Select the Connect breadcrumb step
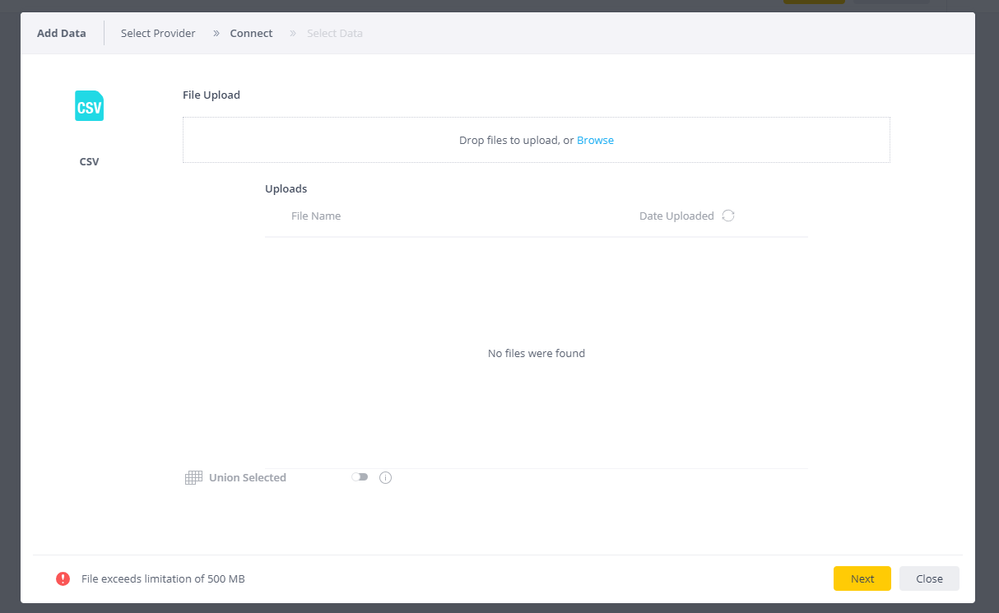Screen dimensions: 999x613 pyautogui.click(x=251, y=33)
